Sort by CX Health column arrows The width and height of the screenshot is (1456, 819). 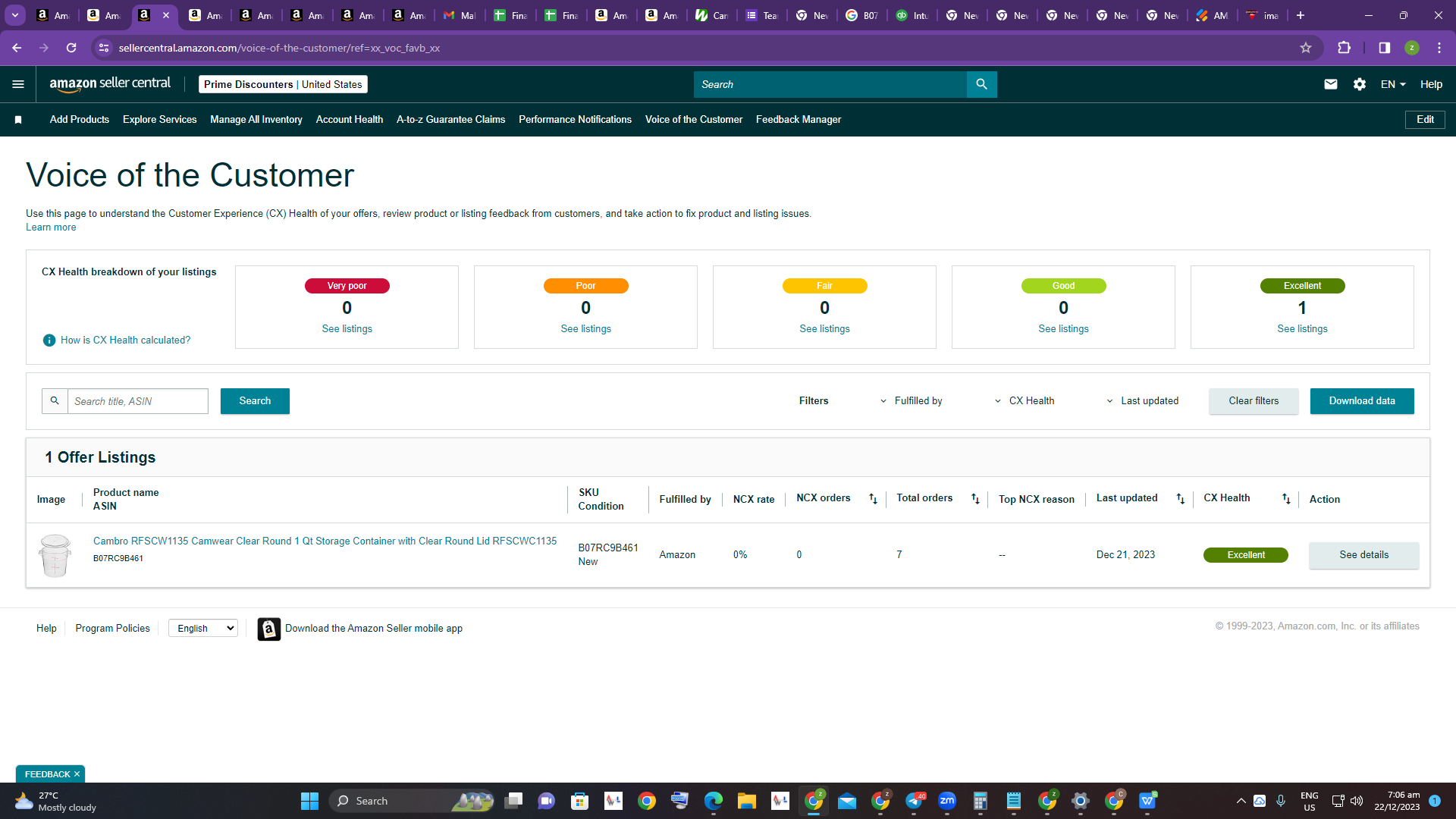pos(1286,499)
